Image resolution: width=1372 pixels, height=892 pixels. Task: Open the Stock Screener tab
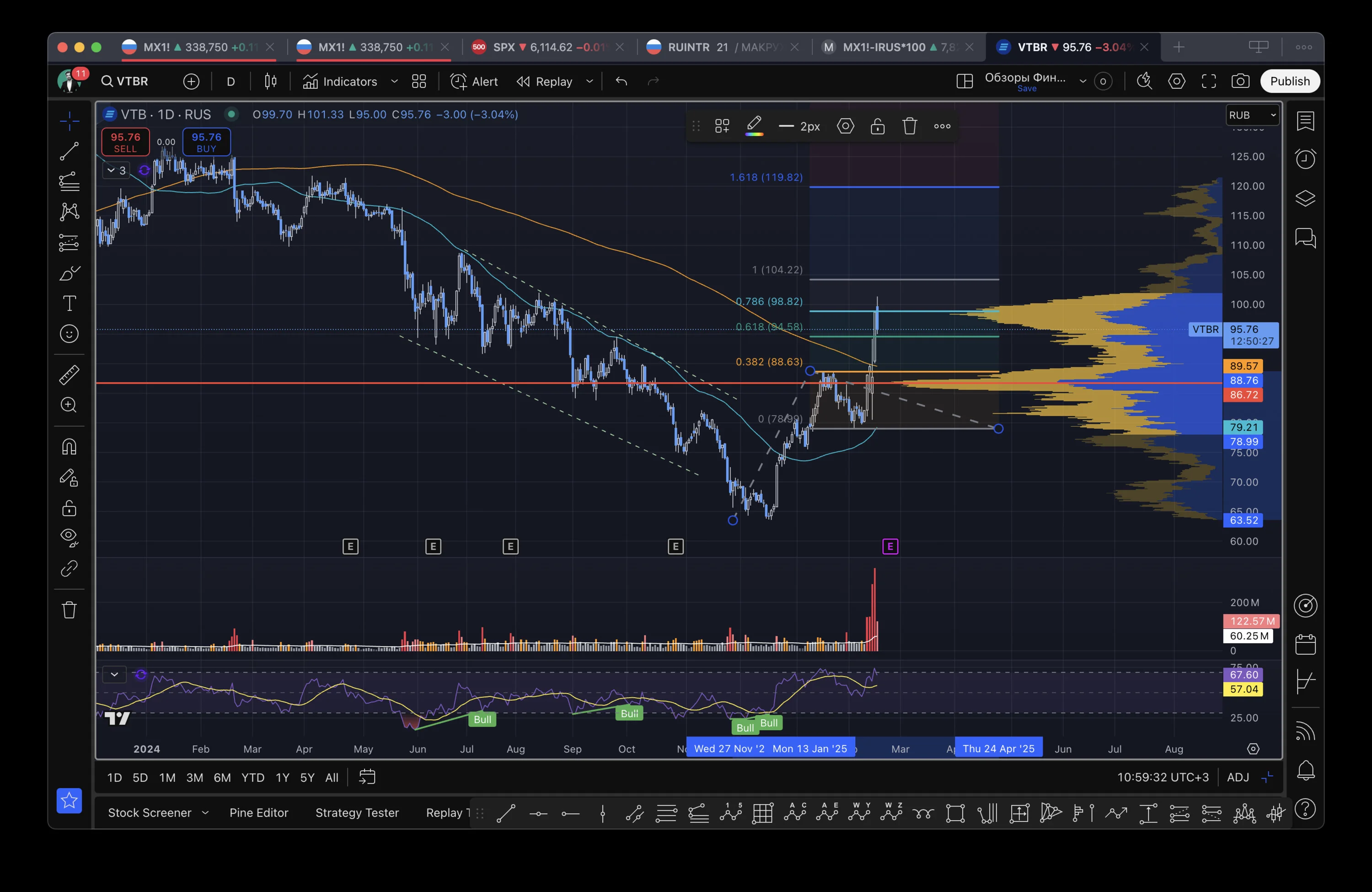pyautogui.click(x=150, y=813)
